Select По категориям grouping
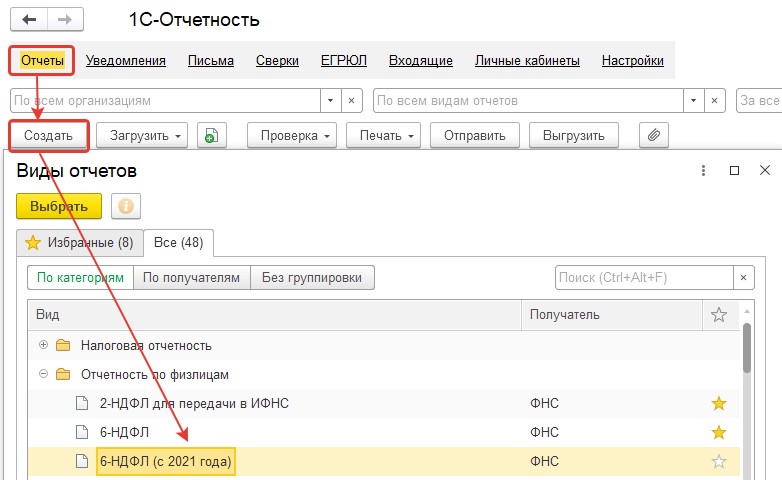Viewport: 782px width, 480px height. point(80,278)
